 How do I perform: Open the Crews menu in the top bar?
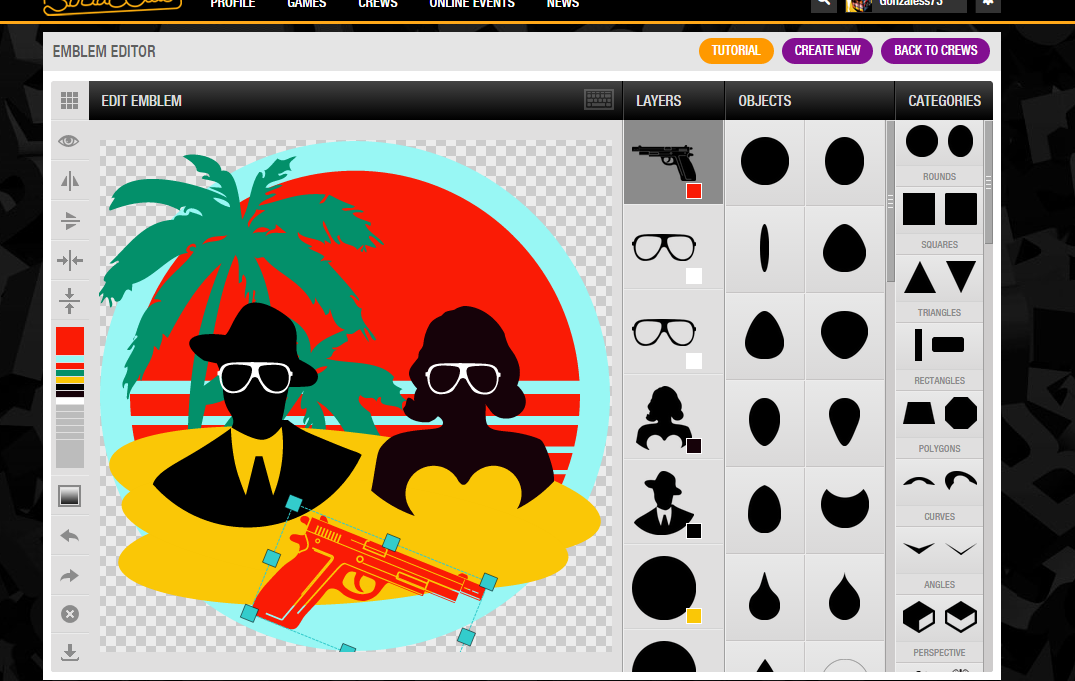[x=378, y=4]
